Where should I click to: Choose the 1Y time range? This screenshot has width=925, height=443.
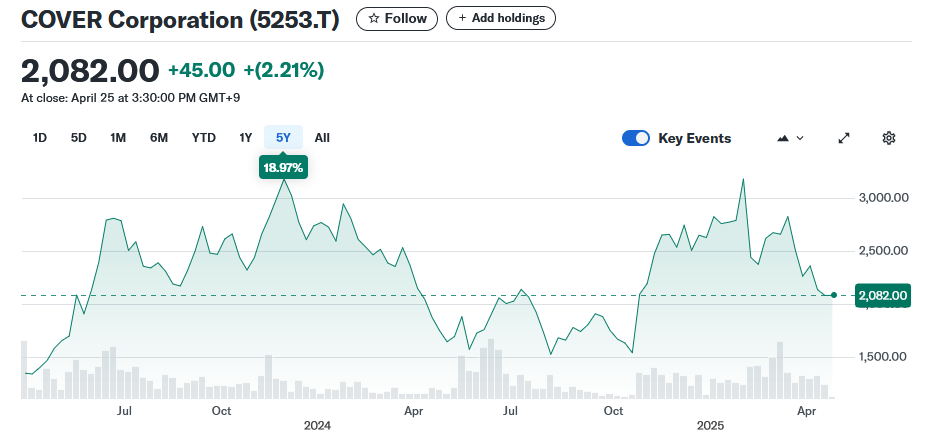[245, 138]
